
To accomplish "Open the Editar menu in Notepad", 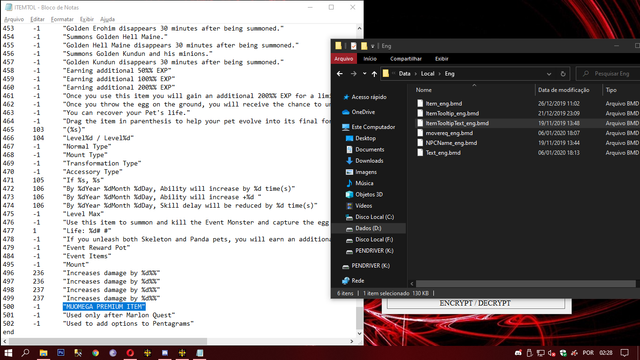I will [x=37, y=19].
